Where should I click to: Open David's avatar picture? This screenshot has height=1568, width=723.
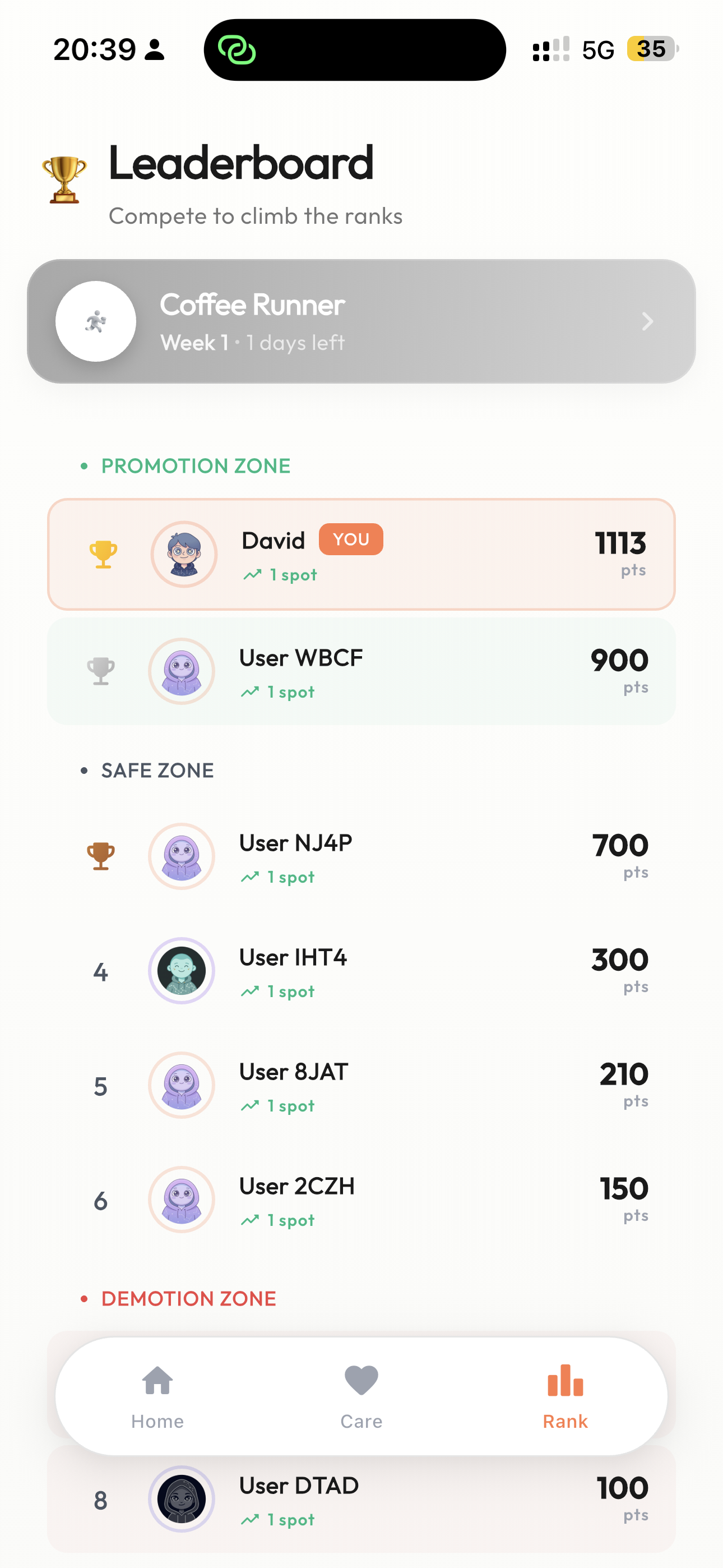(x=184, y=555)
